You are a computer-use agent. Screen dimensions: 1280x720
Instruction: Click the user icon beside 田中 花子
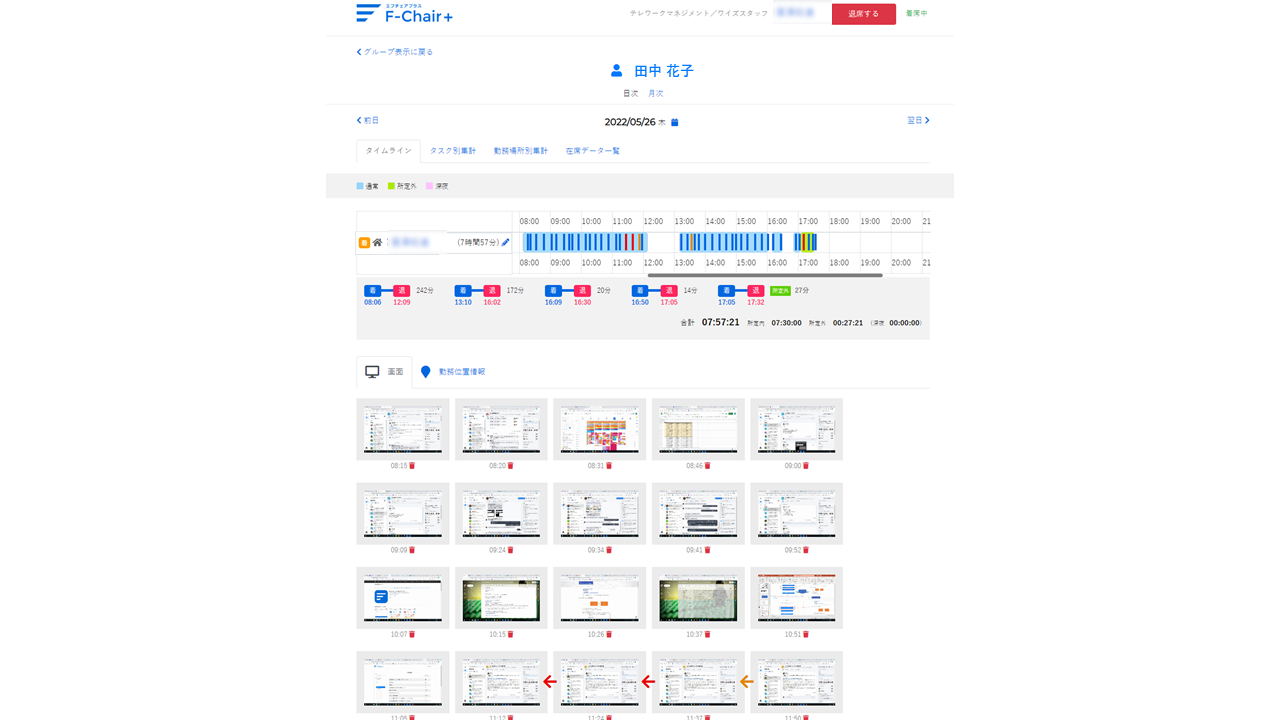pos(617,71)
